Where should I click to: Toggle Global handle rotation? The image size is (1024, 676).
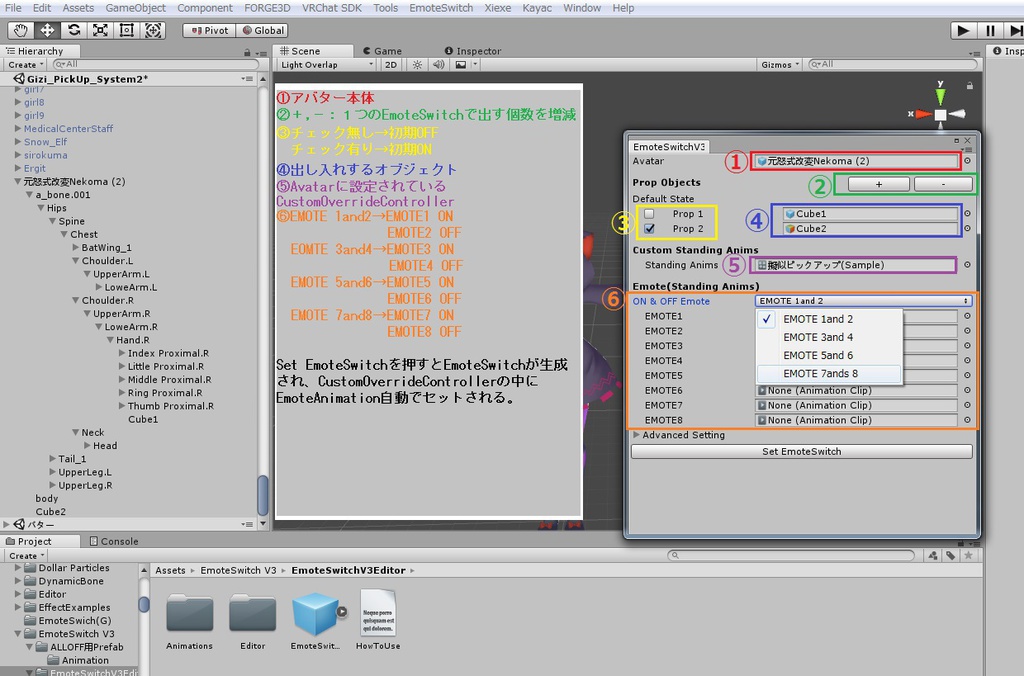262,31
